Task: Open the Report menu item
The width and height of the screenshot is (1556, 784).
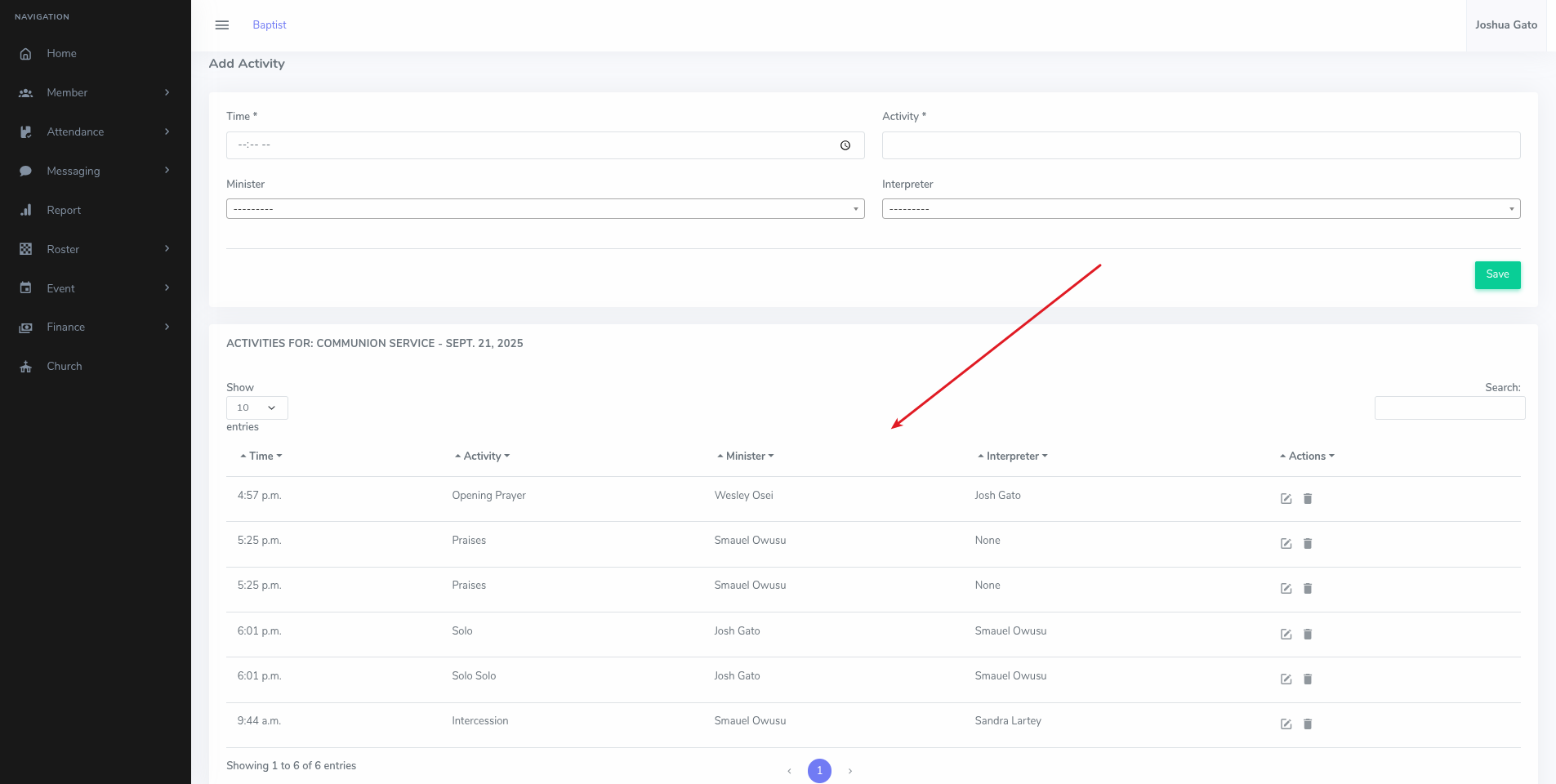Action: pos(64,211)
